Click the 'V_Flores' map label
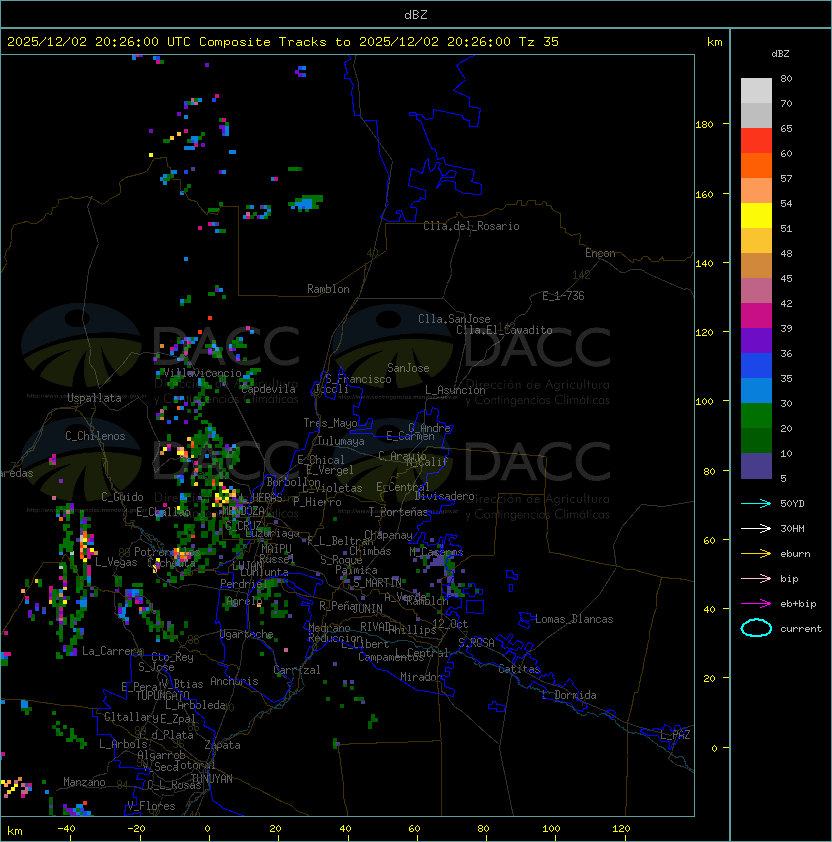This screenshot has height=842, width=832. coord(151,806)
